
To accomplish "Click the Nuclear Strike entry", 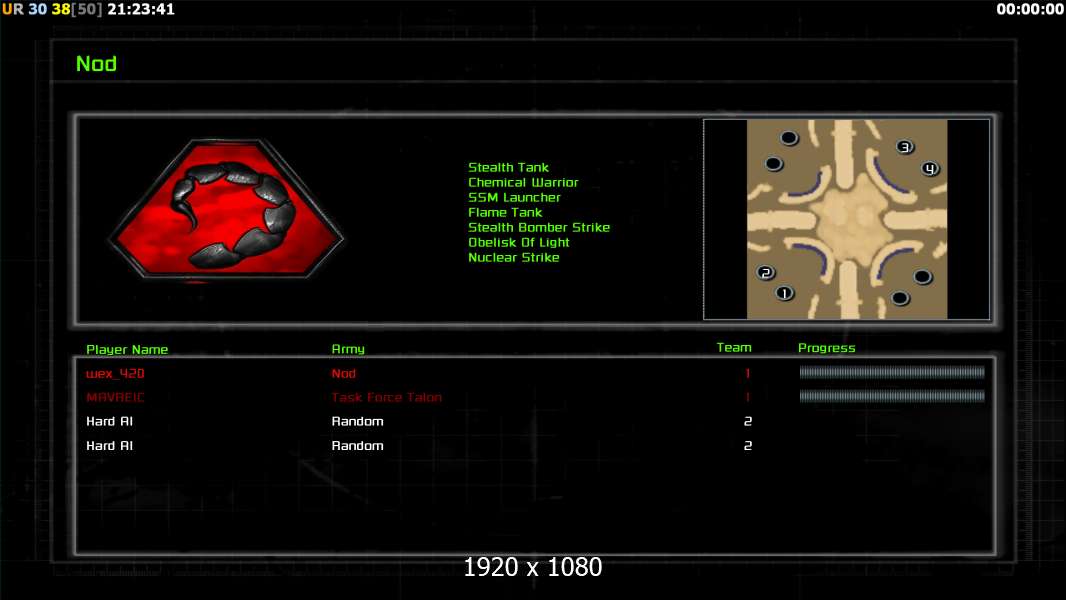I will (x=513, y=257).
